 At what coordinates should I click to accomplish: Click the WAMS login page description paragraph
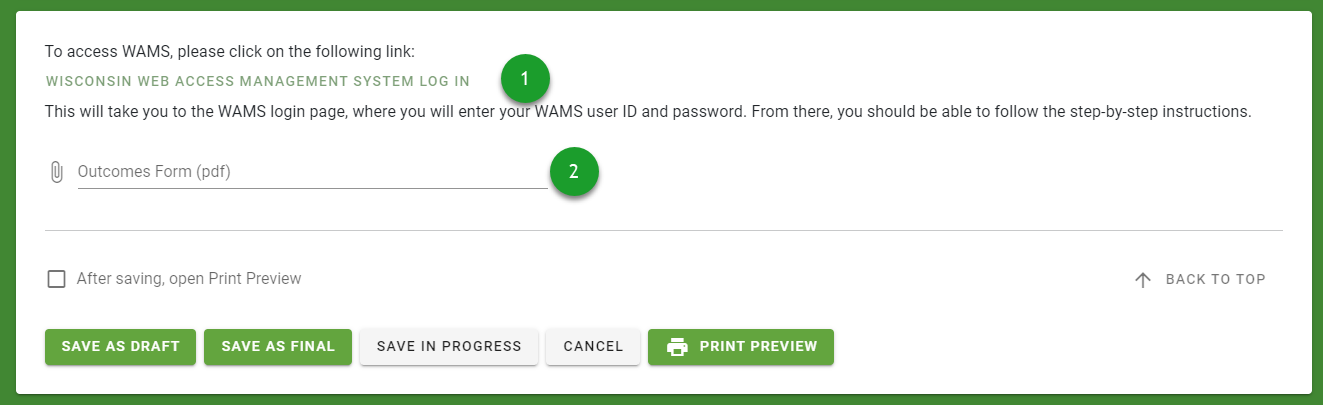tap(648, 112)
